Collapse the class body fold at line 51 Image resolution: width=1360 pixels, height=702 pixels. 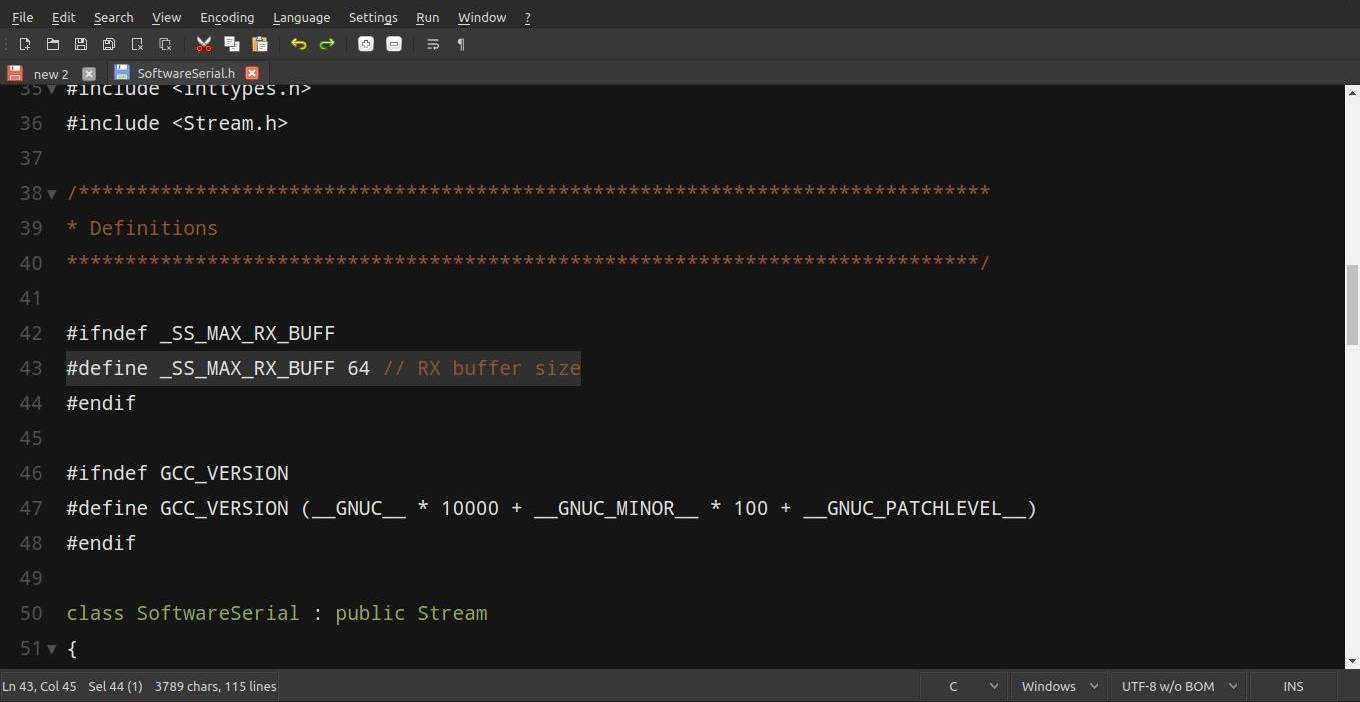tap(52, 648)
